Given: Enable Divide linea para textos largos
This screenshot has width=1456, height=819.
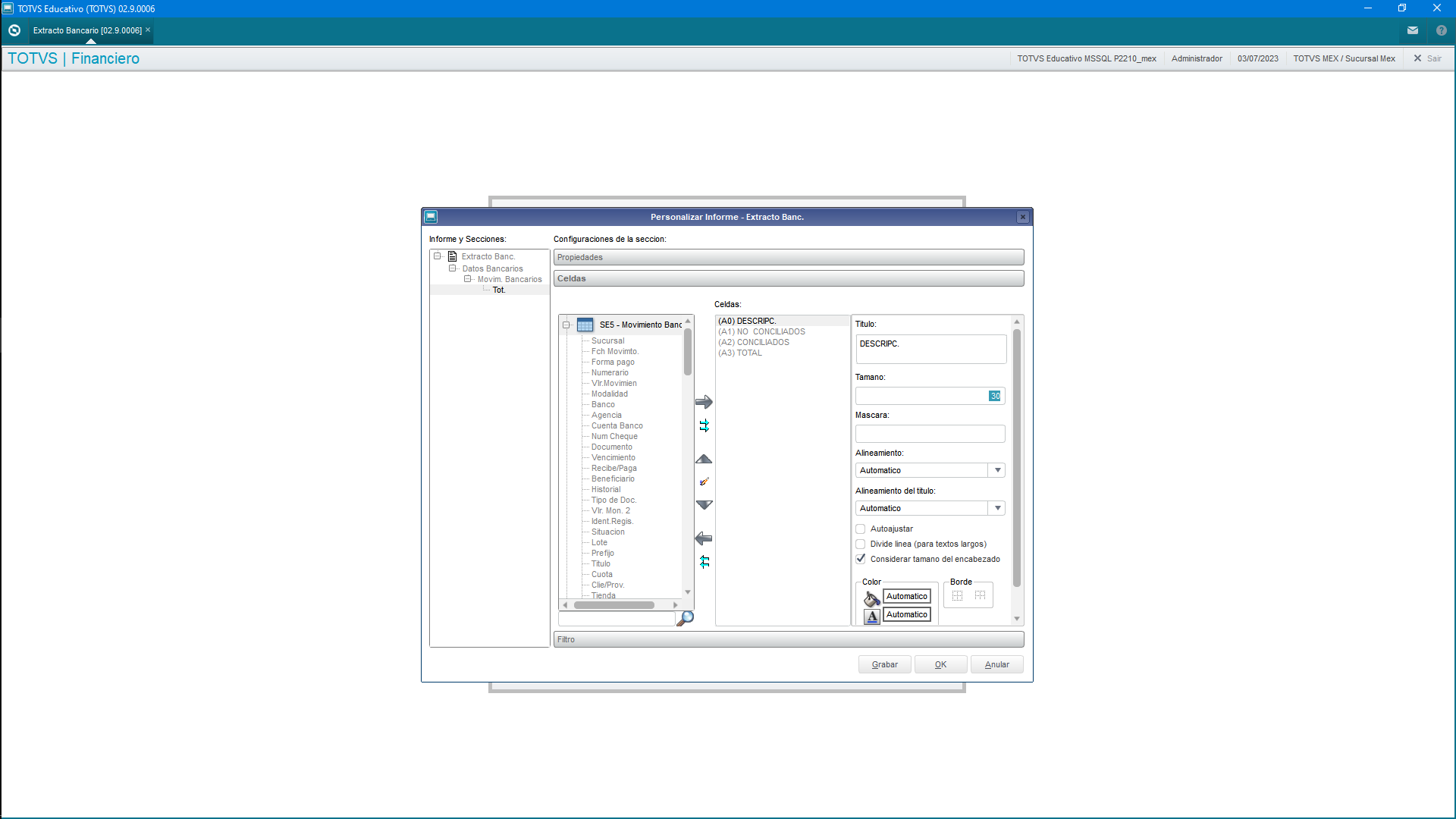Looking at the screenshot, I should tap(861, 544).
